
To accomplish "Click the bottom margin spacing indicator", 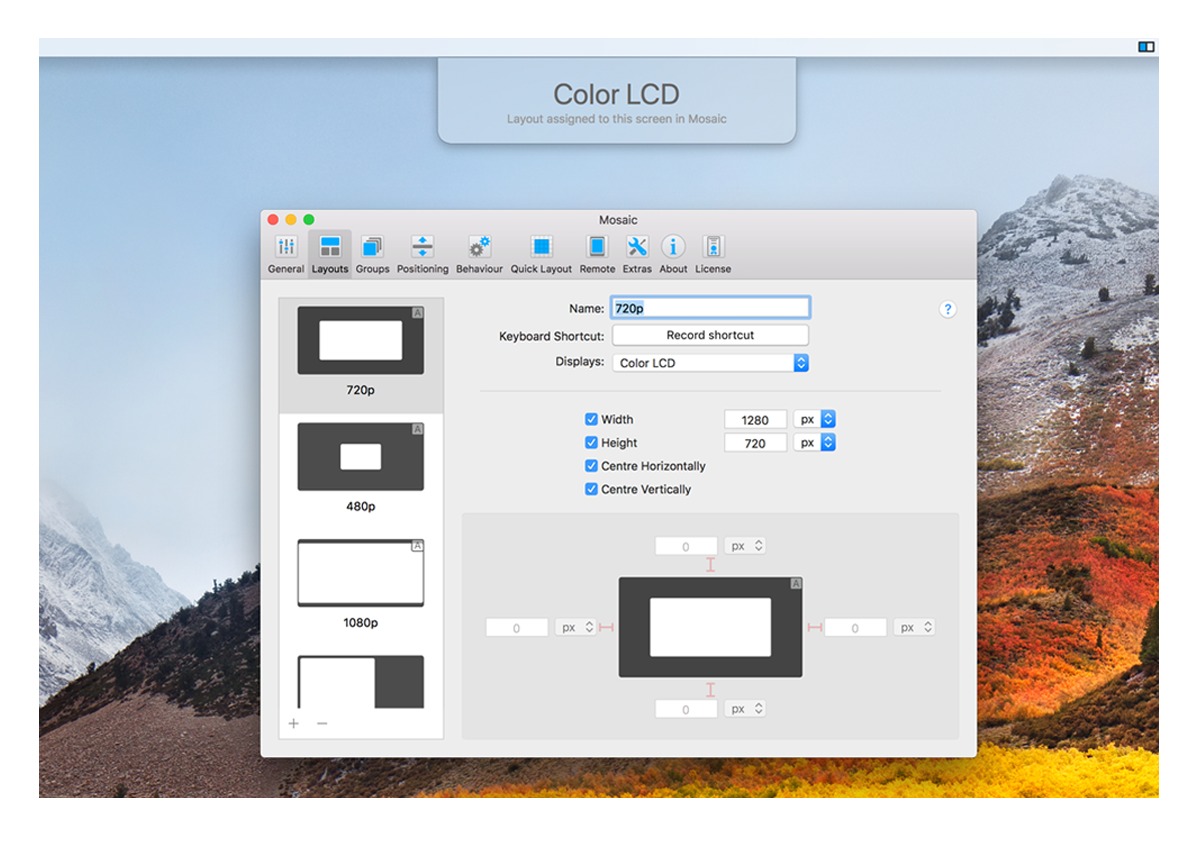I will tap(711, 690).
